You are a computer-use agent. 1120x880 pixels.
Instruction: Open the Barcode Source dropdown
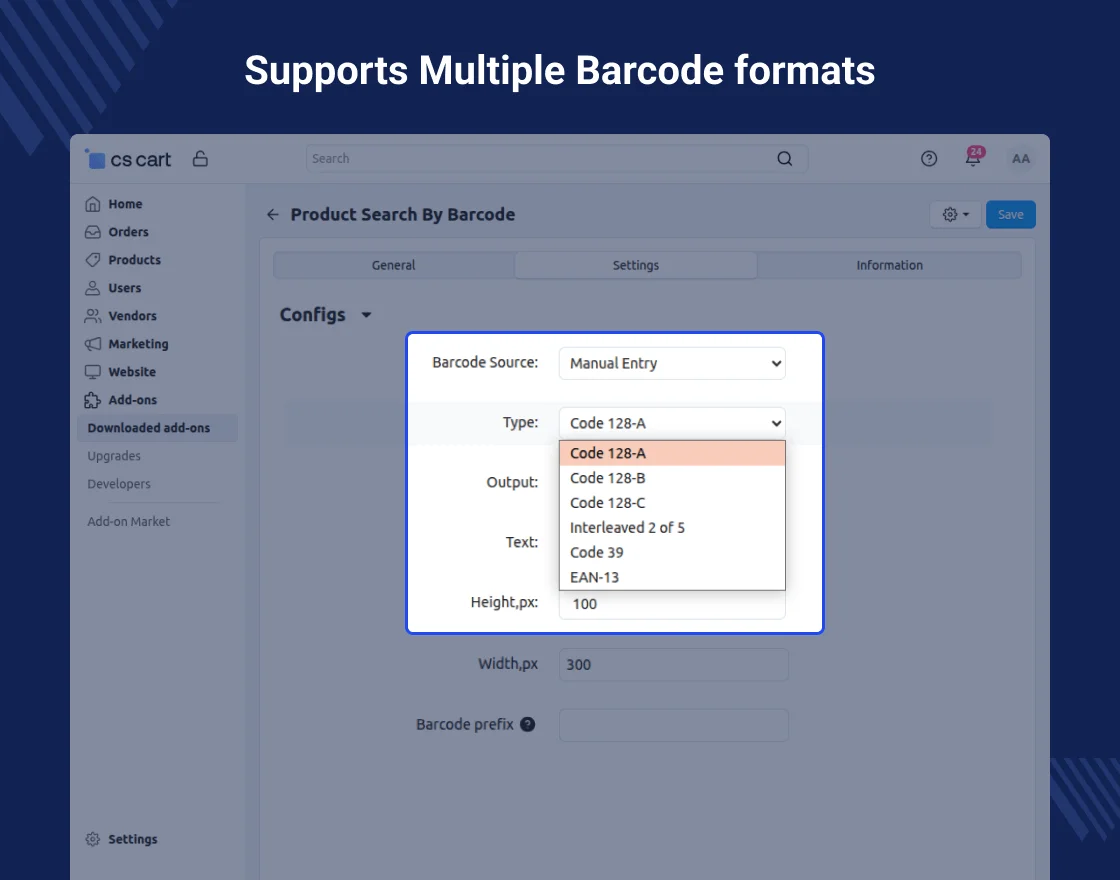pos(672,363)
